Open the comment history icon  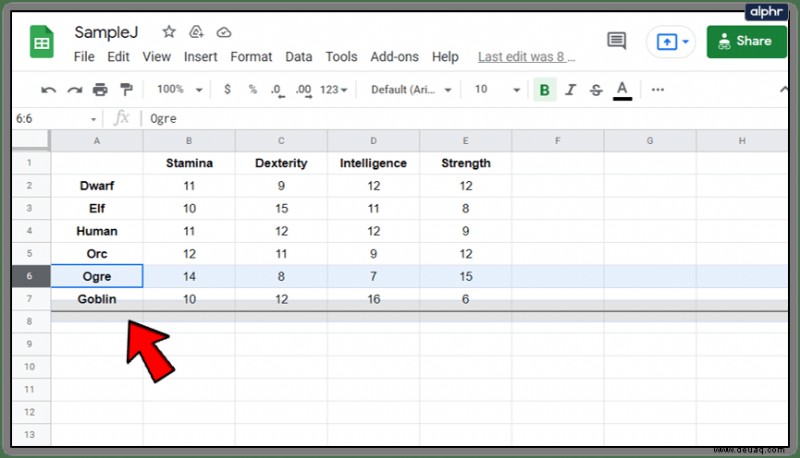pyautogui.click(x=616, y=41)
